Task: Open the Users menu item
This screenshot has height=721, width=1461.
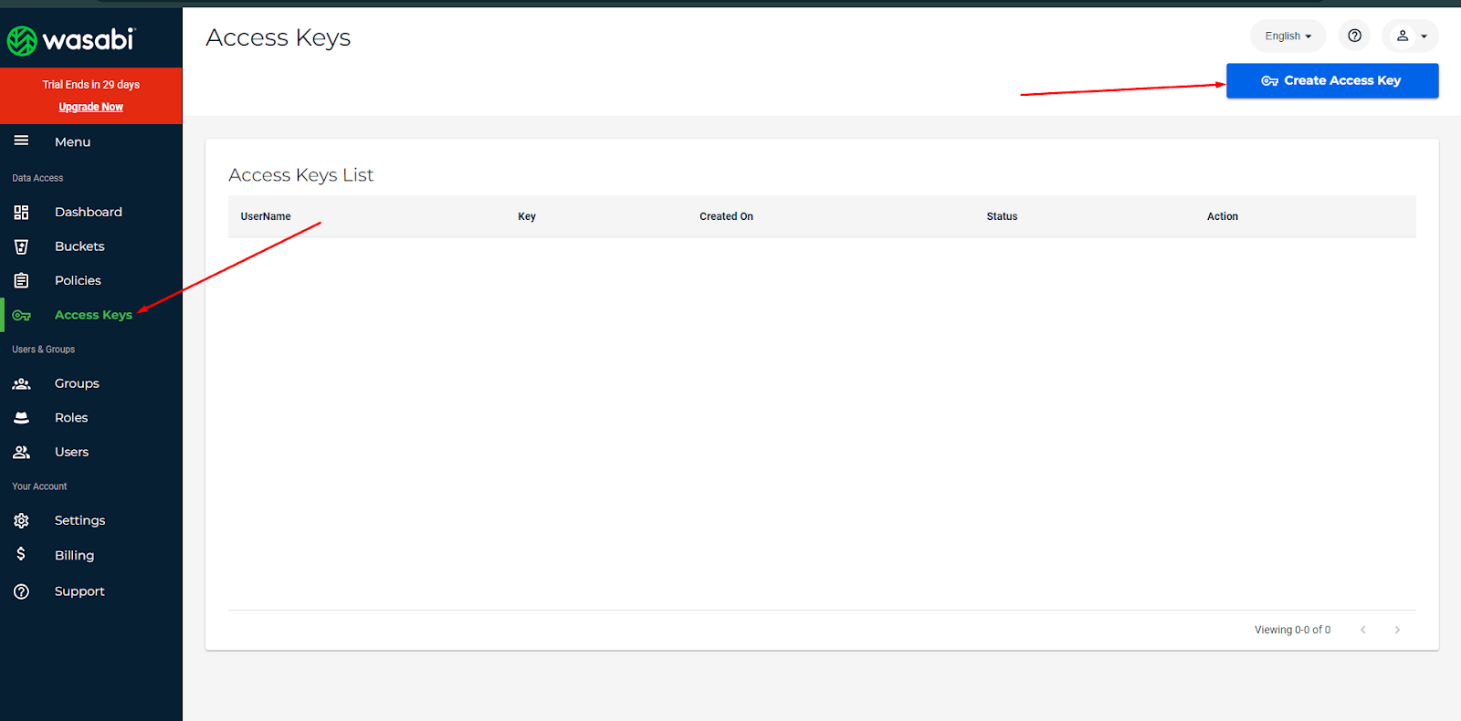Action: [x=71, y=452]
